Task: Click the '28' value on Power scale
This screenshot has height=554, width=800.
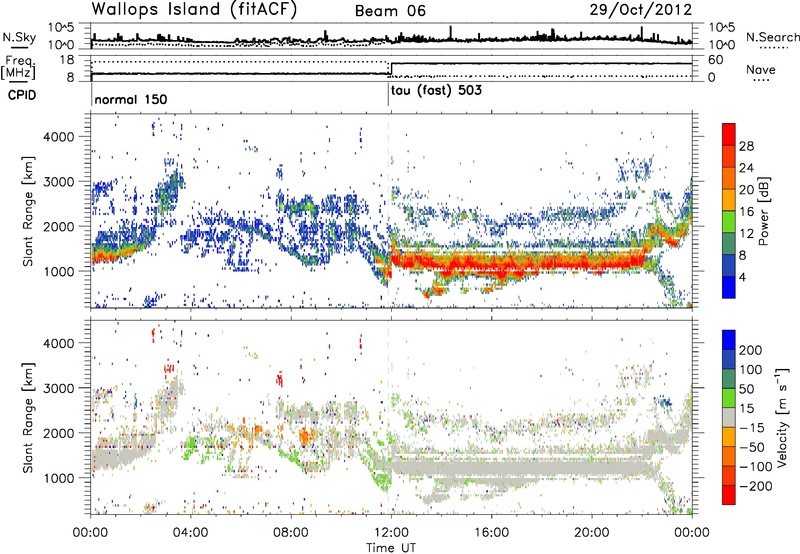Action: [746, 146]
